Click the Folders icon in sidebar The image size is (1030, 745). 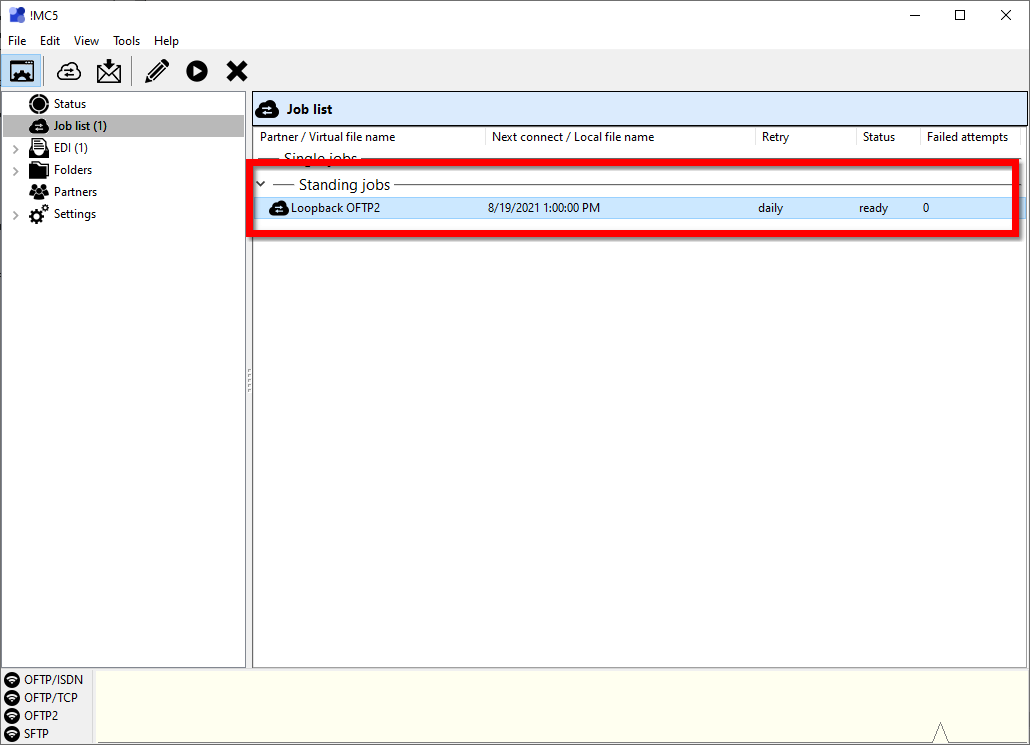click(x=39, y=170)
